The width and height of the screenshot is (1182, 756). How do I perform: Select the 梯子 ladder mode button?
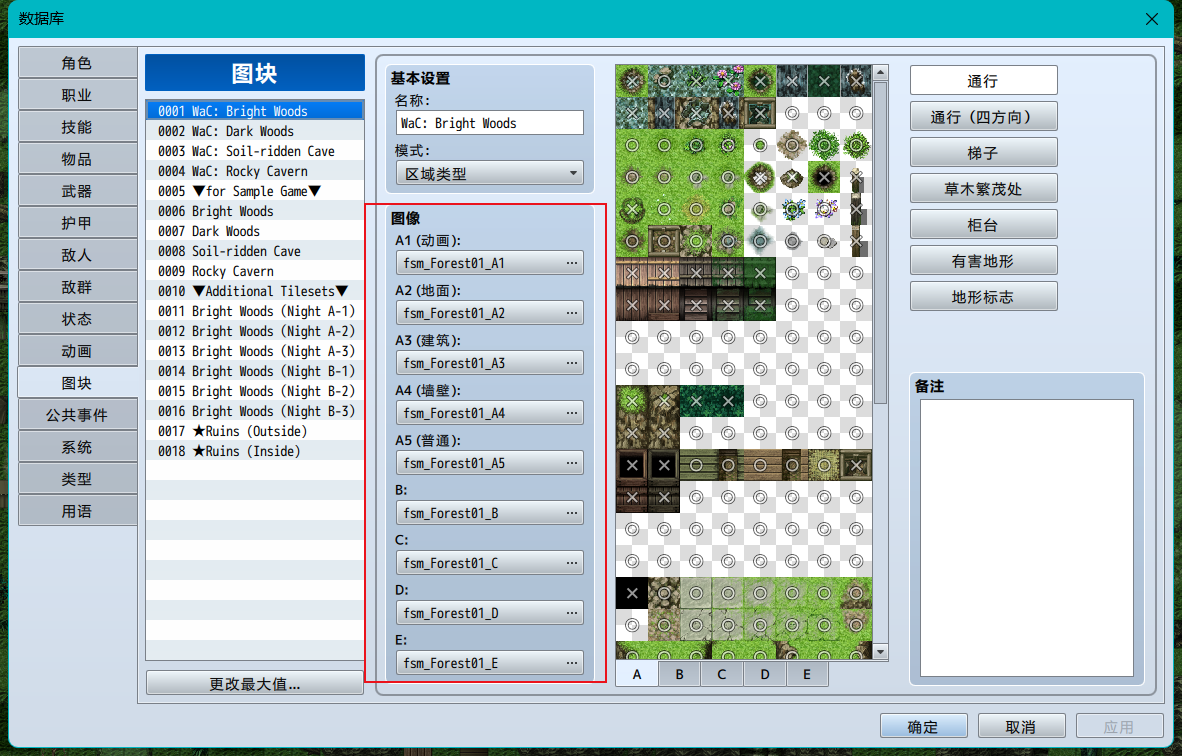point(984,153)
